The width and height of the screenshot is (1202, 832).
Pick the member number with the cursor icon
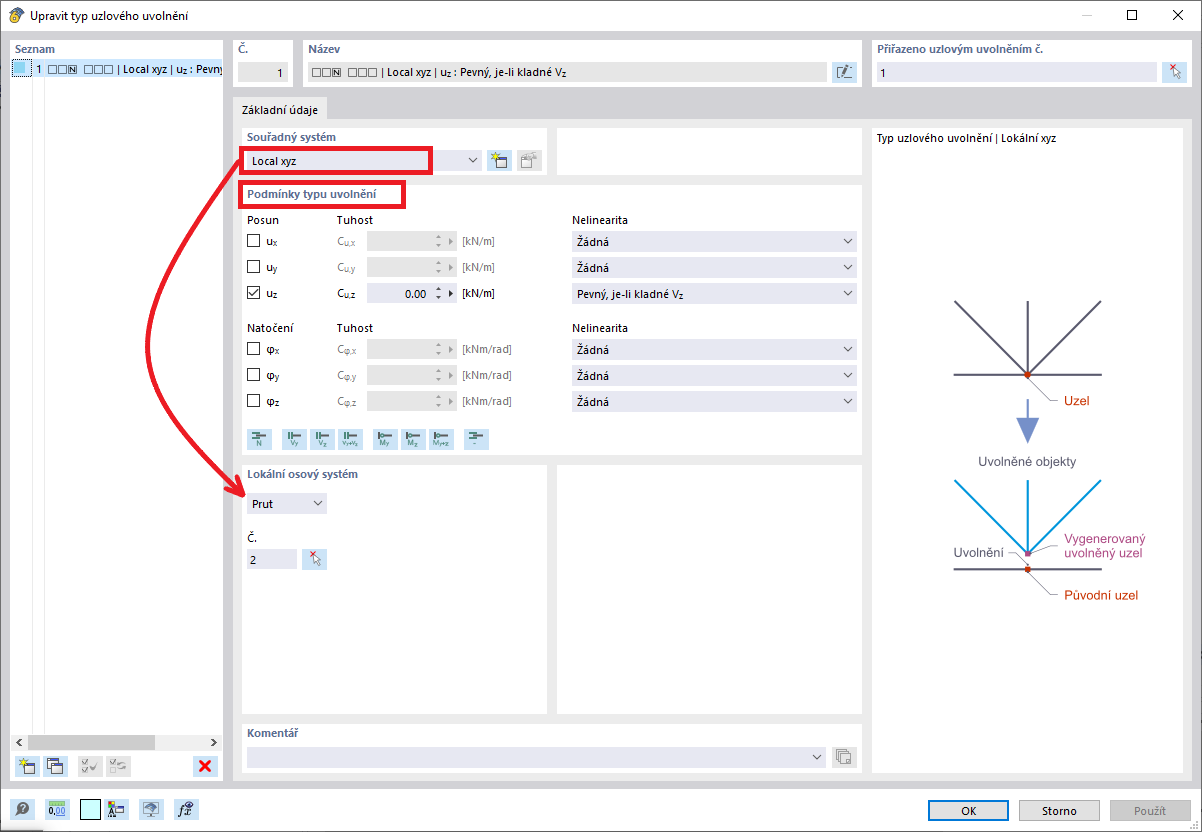click(315, 559)
